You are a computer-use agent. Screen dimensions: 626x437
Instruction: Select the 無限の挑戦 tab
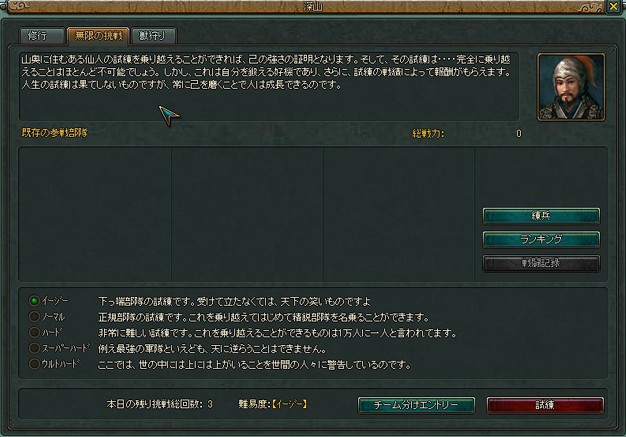pos(98,36)
